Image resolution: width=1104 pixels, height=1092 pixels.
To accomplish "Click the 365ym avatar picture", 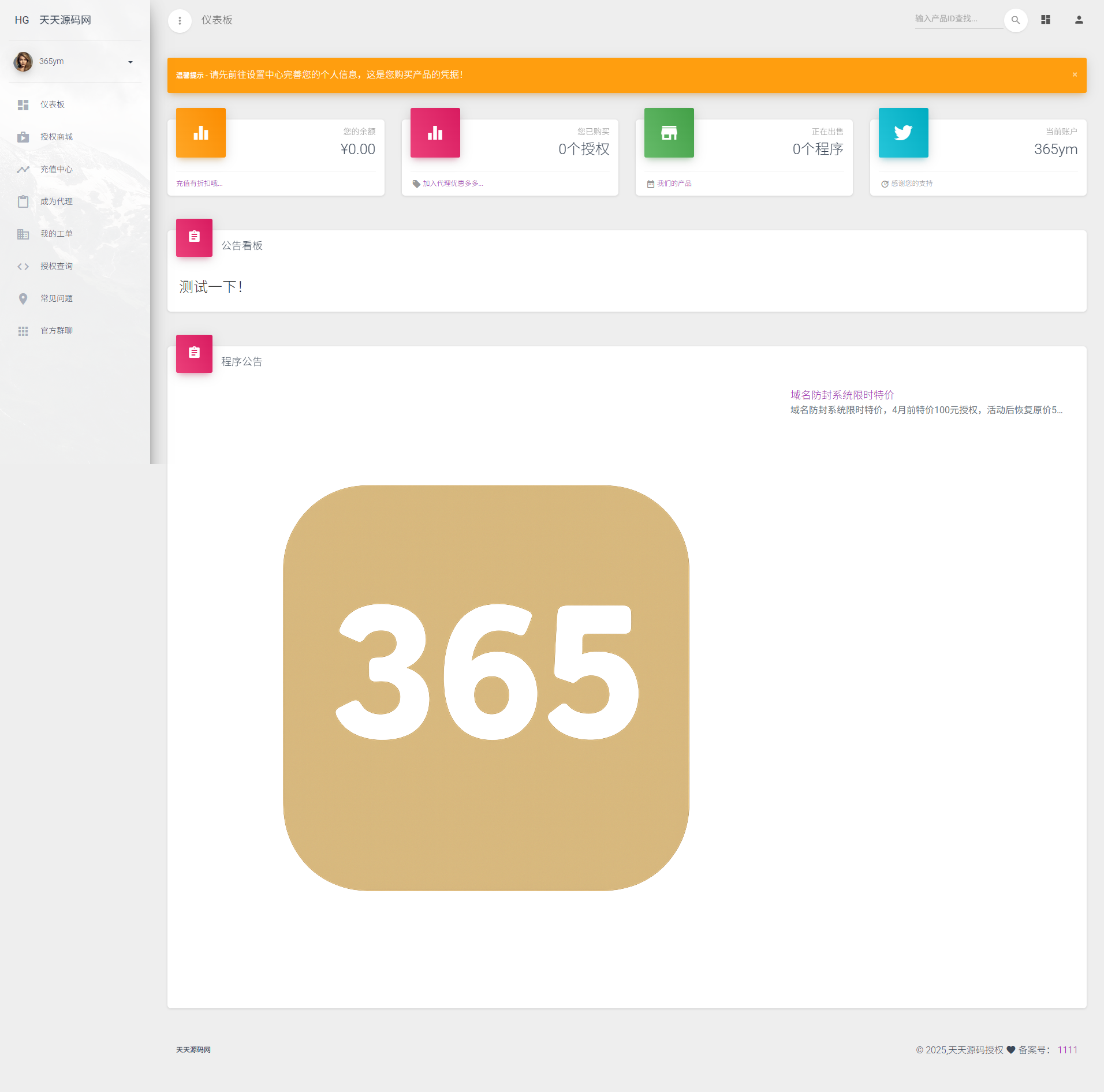I will (x=23, y=62).
